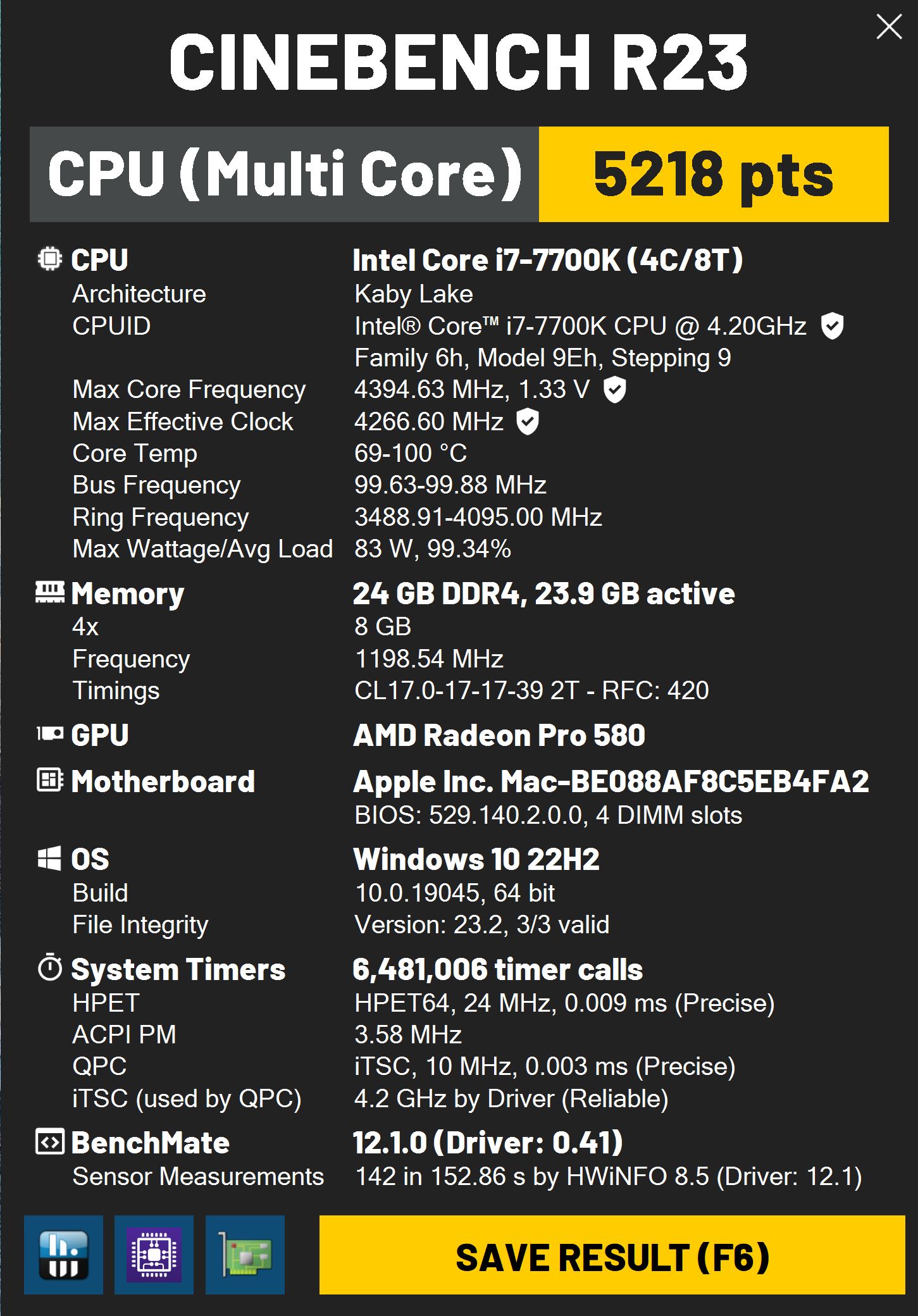Click the CPU chip section icon
Screen dimensions: 918x1316
(50, 259)
